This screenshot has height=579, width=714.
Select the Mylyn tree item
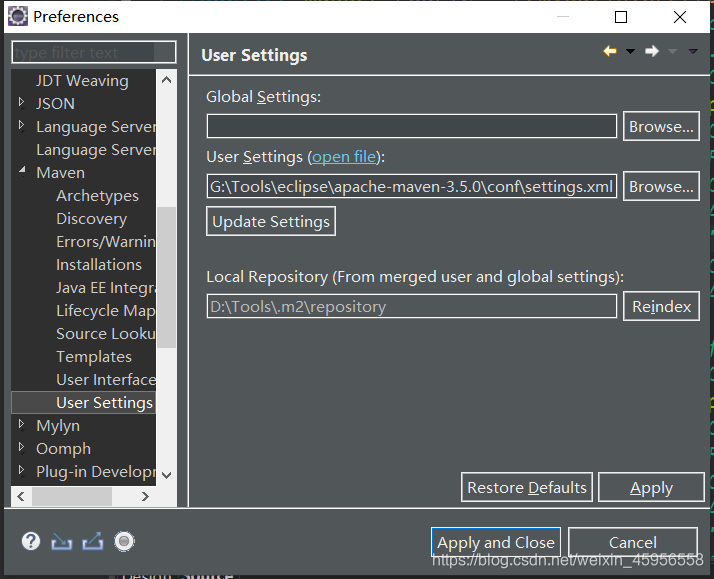(x=58, y=426)
